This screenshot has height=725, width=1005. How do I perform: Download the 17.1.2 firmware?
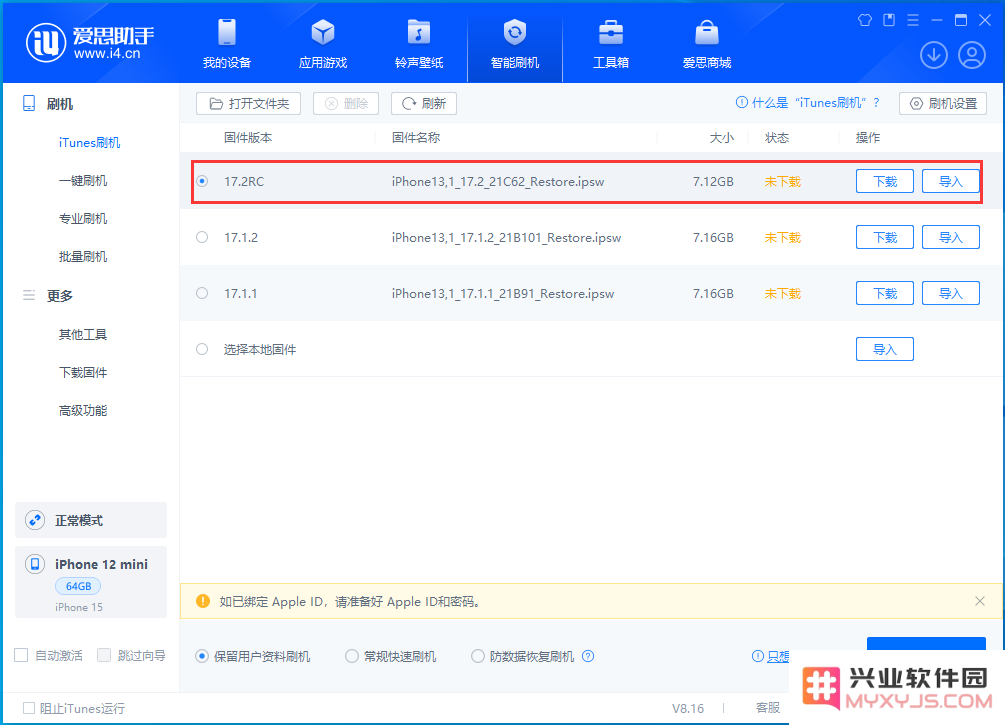pyautogui.click(x=885, y=237)
